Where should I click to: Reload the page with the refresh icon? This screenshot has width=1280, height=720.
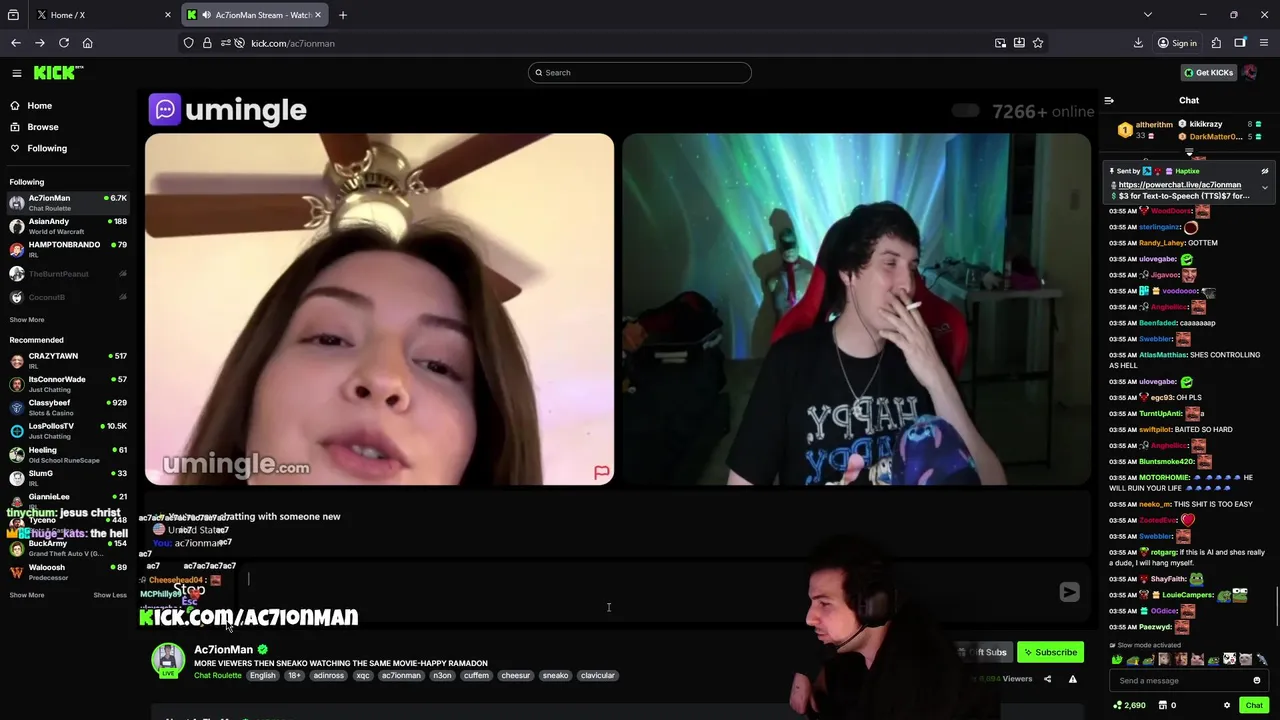click(x=64, y=43)
